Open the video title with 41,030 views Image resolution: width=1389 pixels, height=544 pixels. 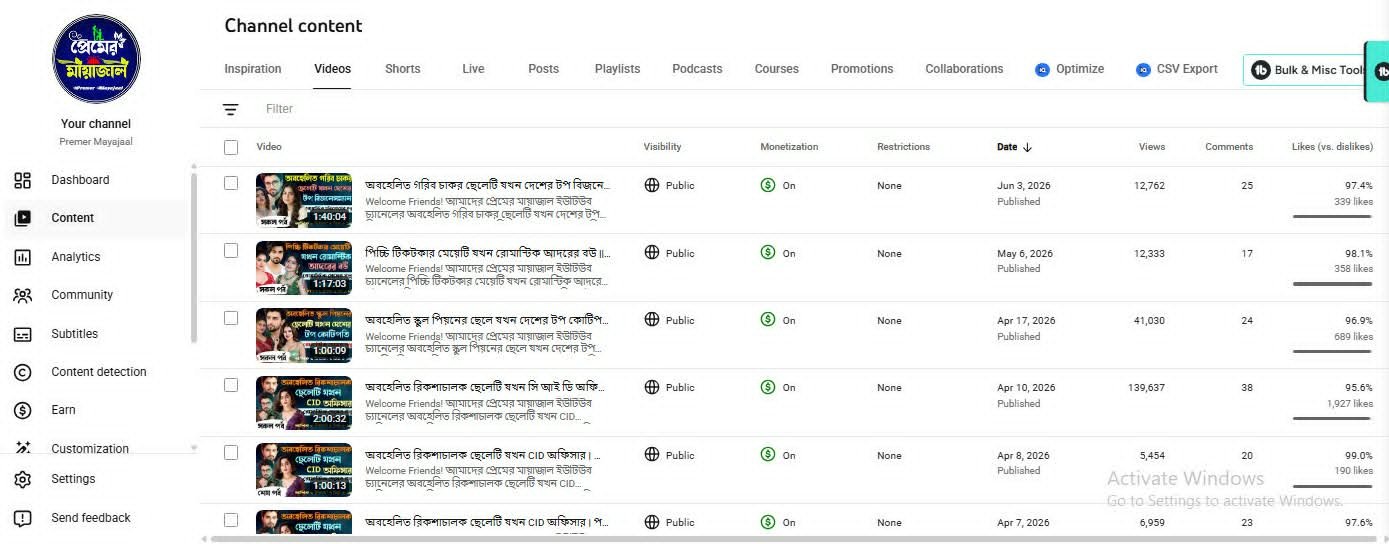point(488,320)
